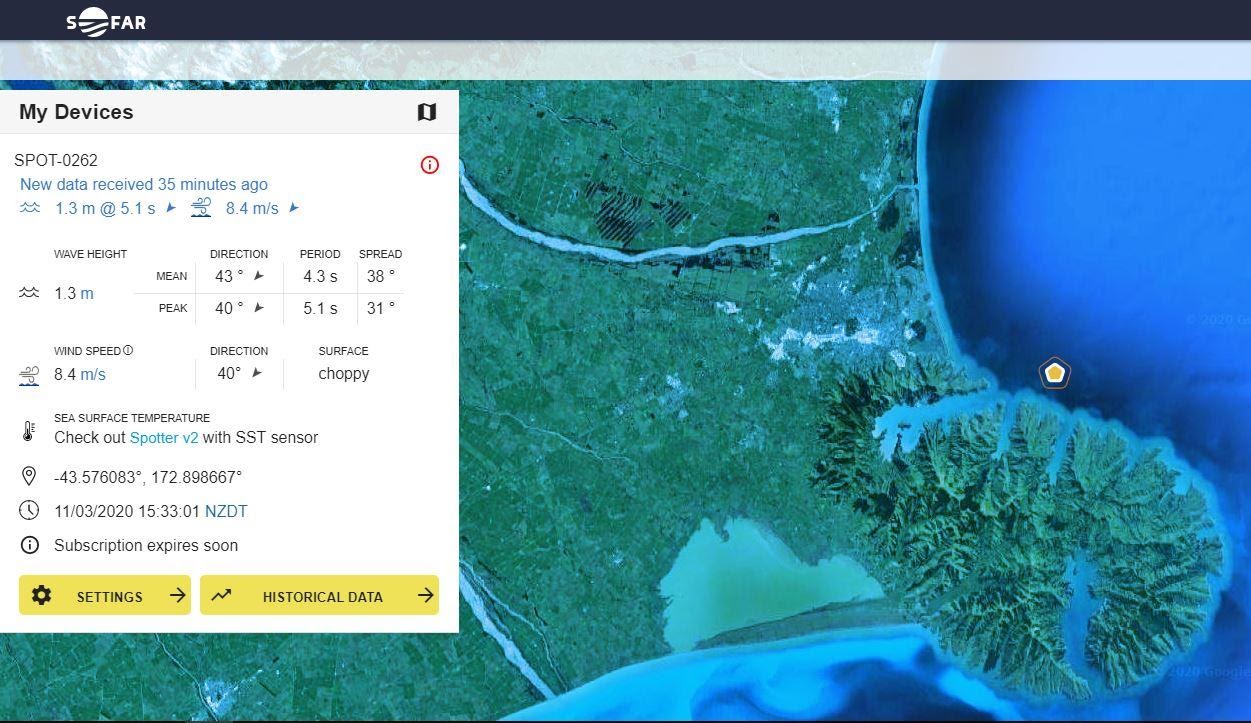Click the location pin icon beside the coordinates
This screenshot has height=723, width=1251.
tap(29, 476)
